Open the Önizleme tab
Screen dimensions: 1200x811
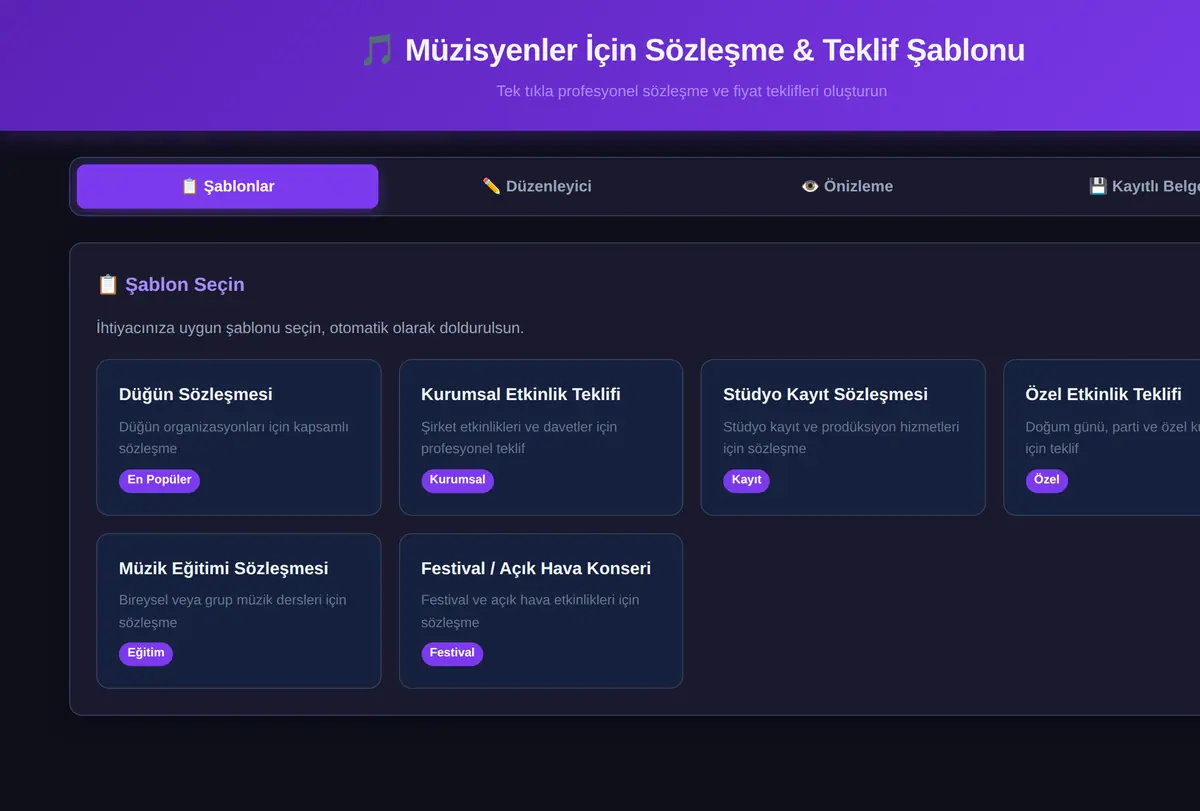pos(847,186)
